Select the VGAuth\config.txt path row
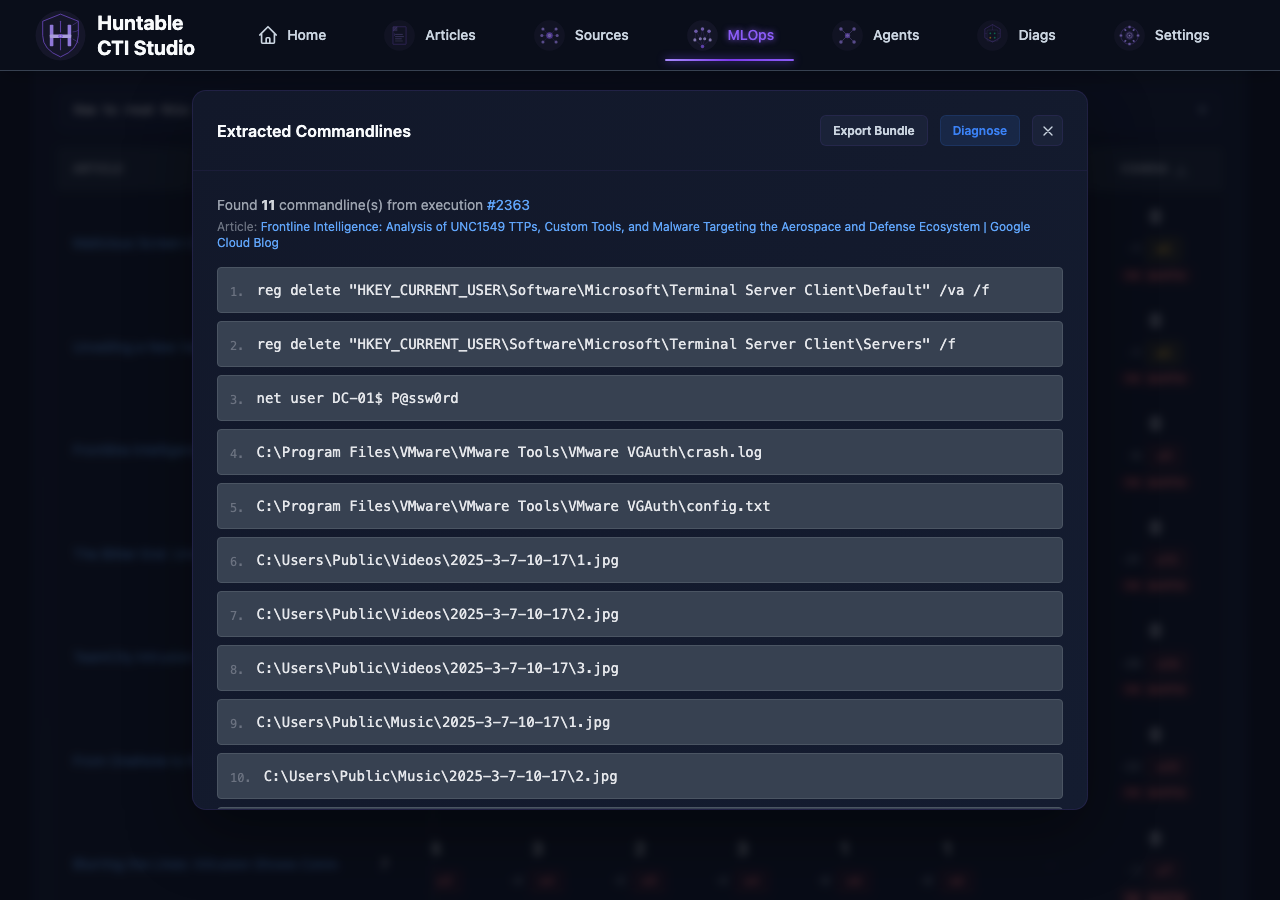1280x900 pixels. [x=640, y=506]
